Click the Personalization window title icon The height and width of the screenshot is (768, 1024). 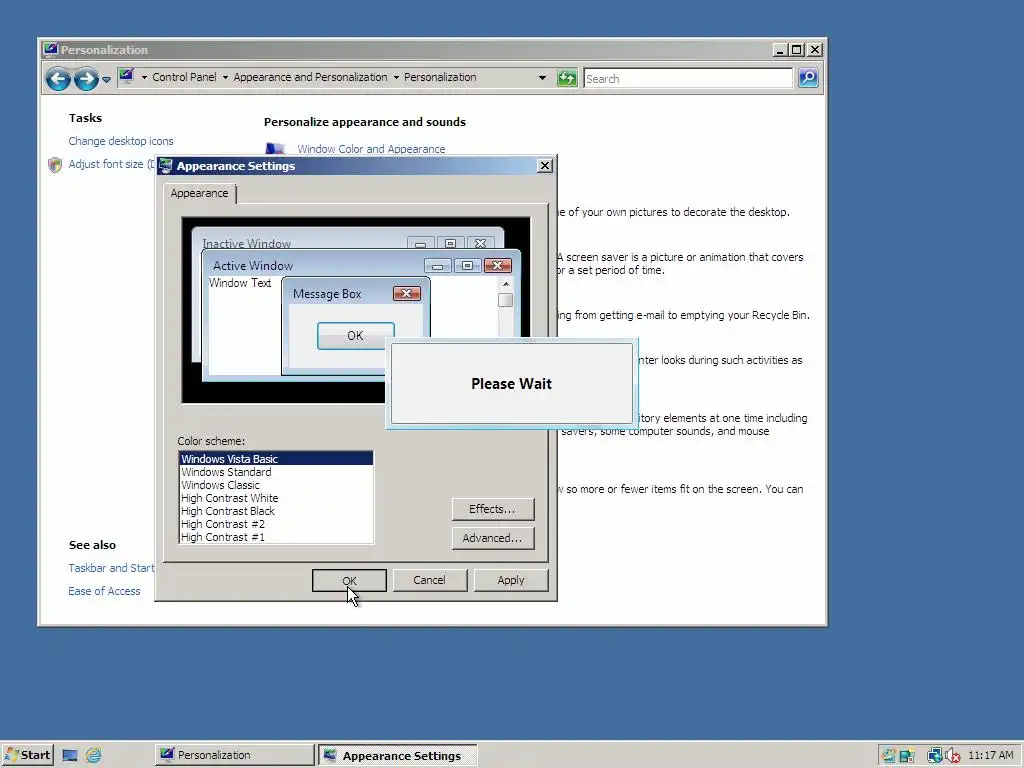click(x=50, y=49)
